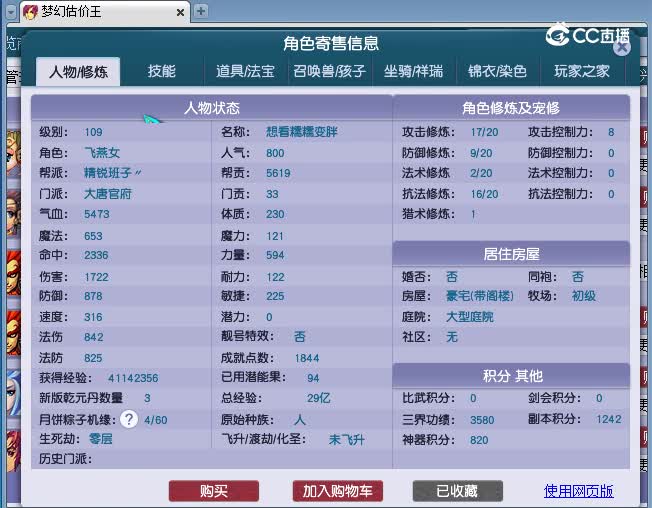Click the question mark help icon beside 月饼粽子机缘
652x508 pixels.
point(129,419)
